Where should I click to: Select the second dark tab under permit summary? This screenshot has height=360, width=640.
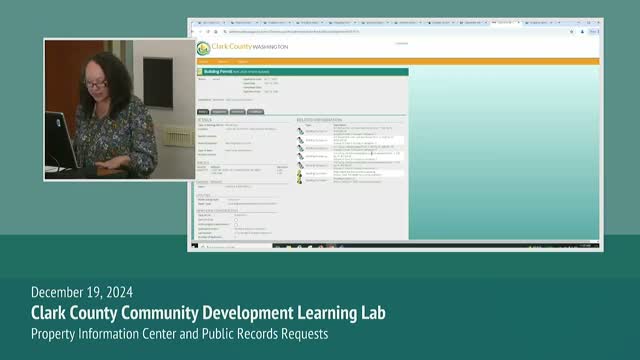coord(219,111)
